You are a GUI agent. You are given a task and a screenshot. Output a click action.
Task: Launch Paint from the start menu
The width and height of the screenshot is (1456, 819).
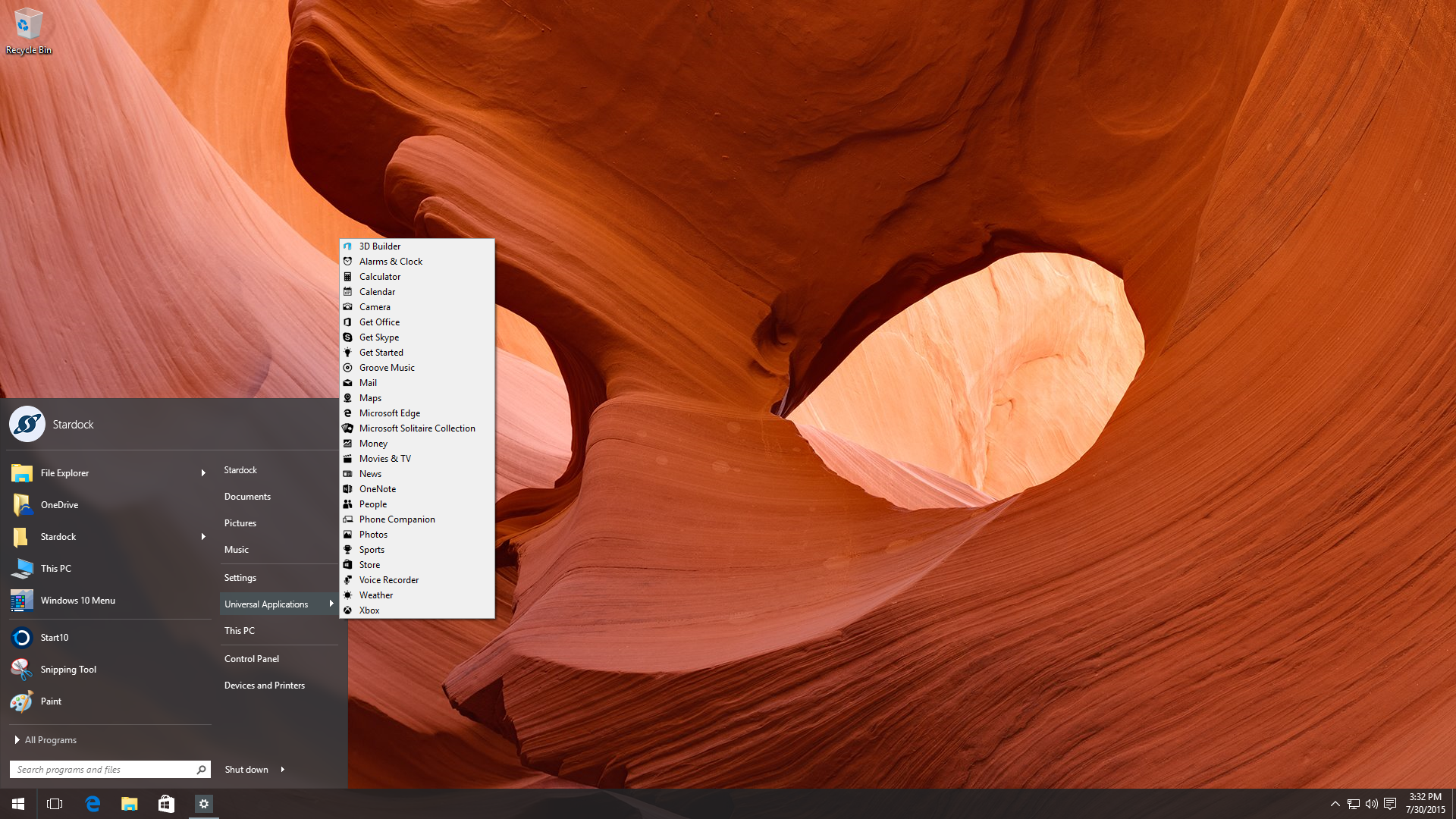[x=51, y=701]
